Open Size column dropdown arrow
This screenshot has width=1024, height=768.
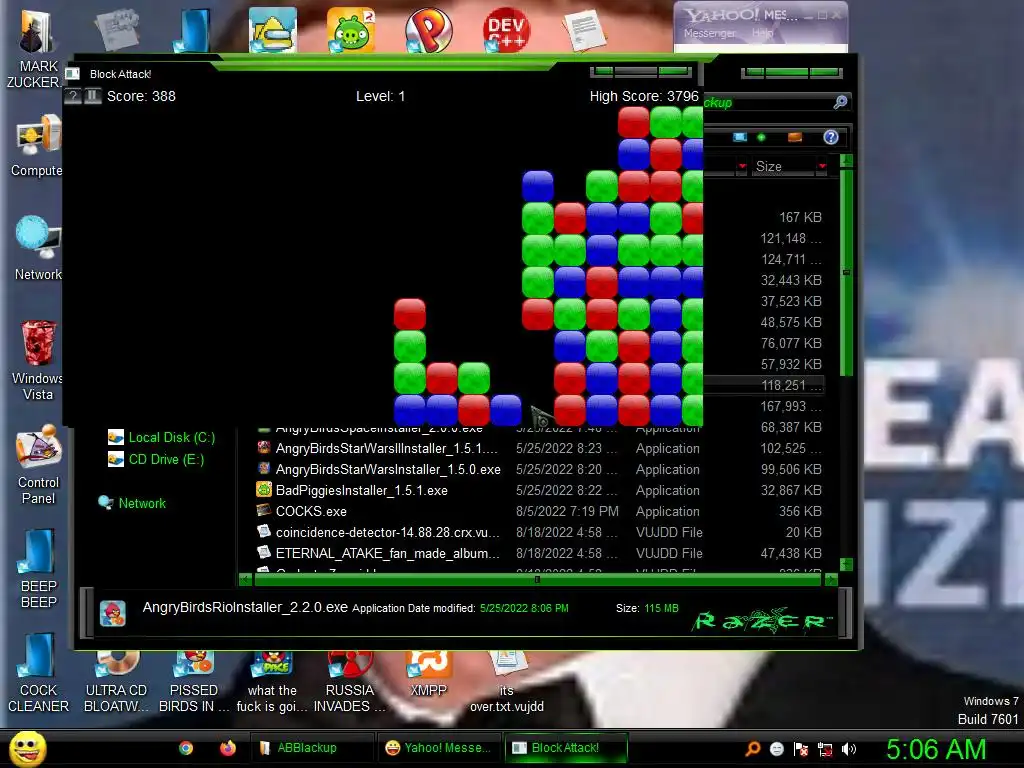[822, 167]
